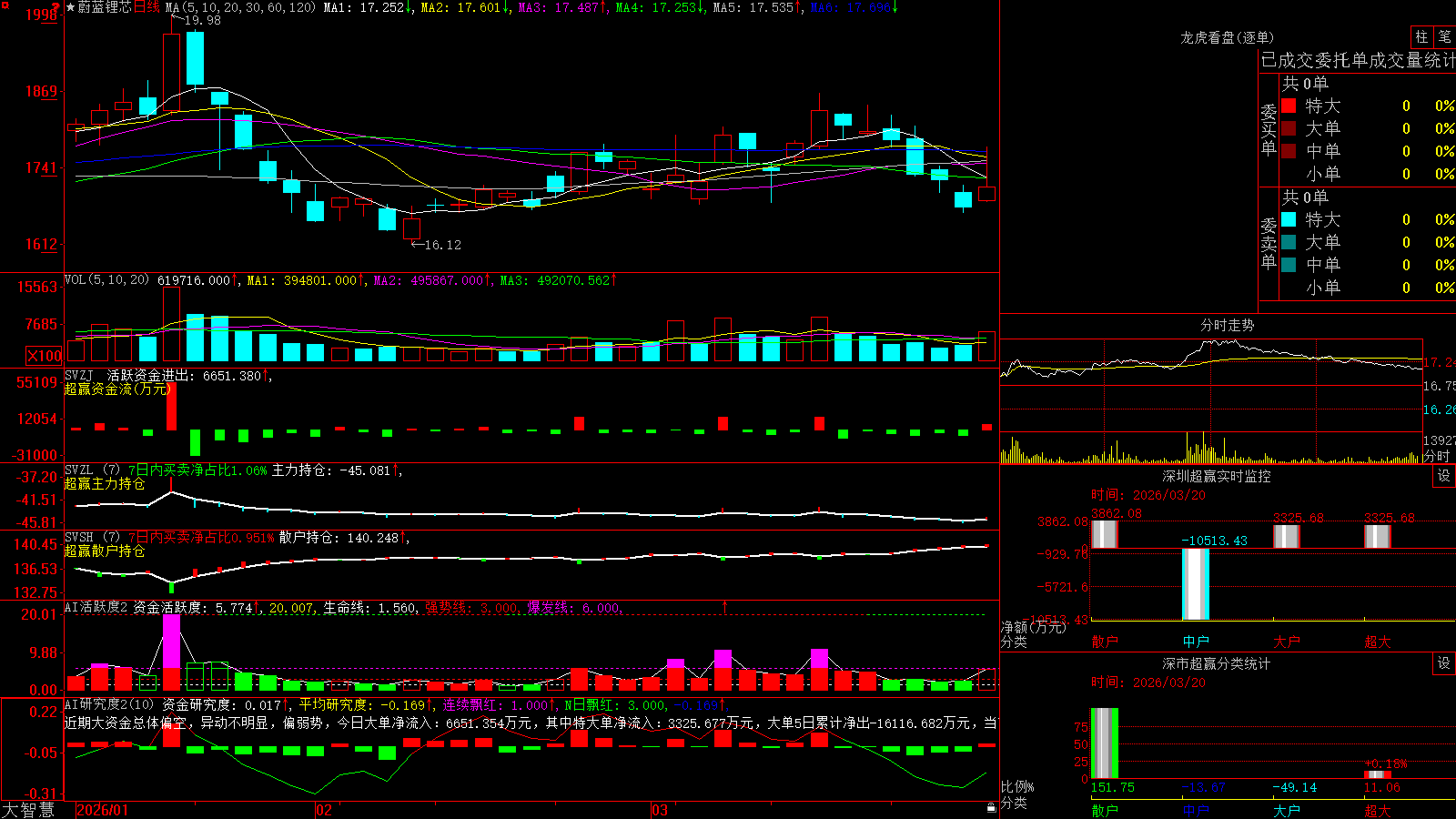Image resolution: width=1456 pixels, height=819 pixels.
Task: Switch 龙虎看盘 to 柱 bar view
Action: click(1421, 36)
